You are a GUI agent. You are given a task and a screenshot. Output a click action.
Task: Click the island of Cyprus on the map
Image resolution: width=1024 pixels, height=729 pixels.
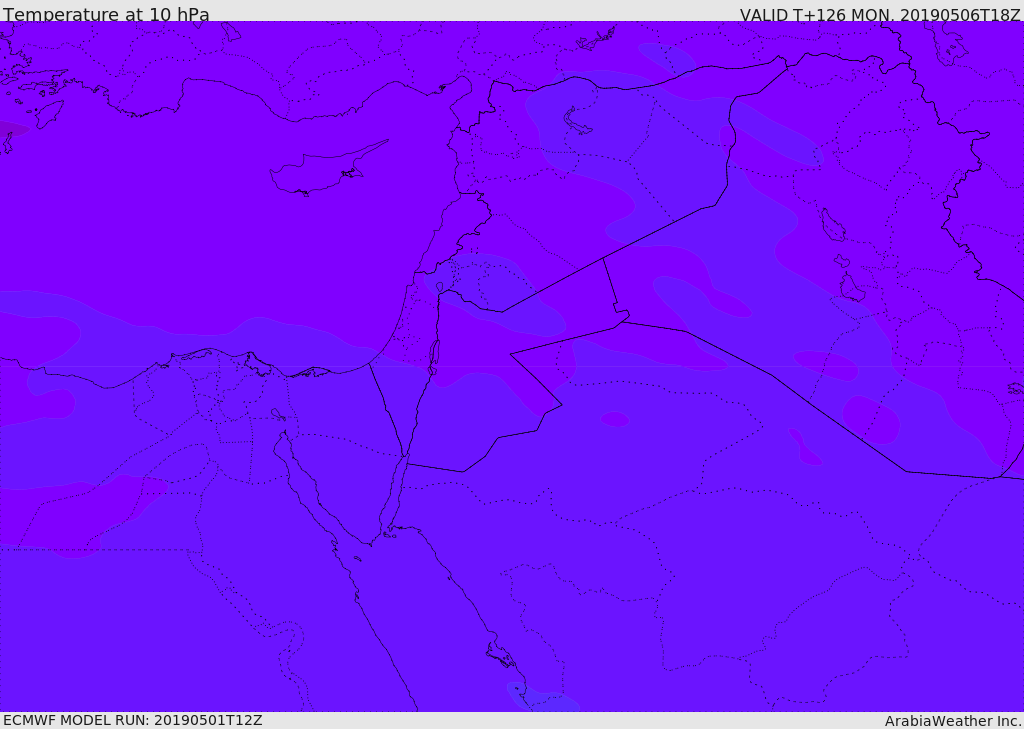(327, 170)
